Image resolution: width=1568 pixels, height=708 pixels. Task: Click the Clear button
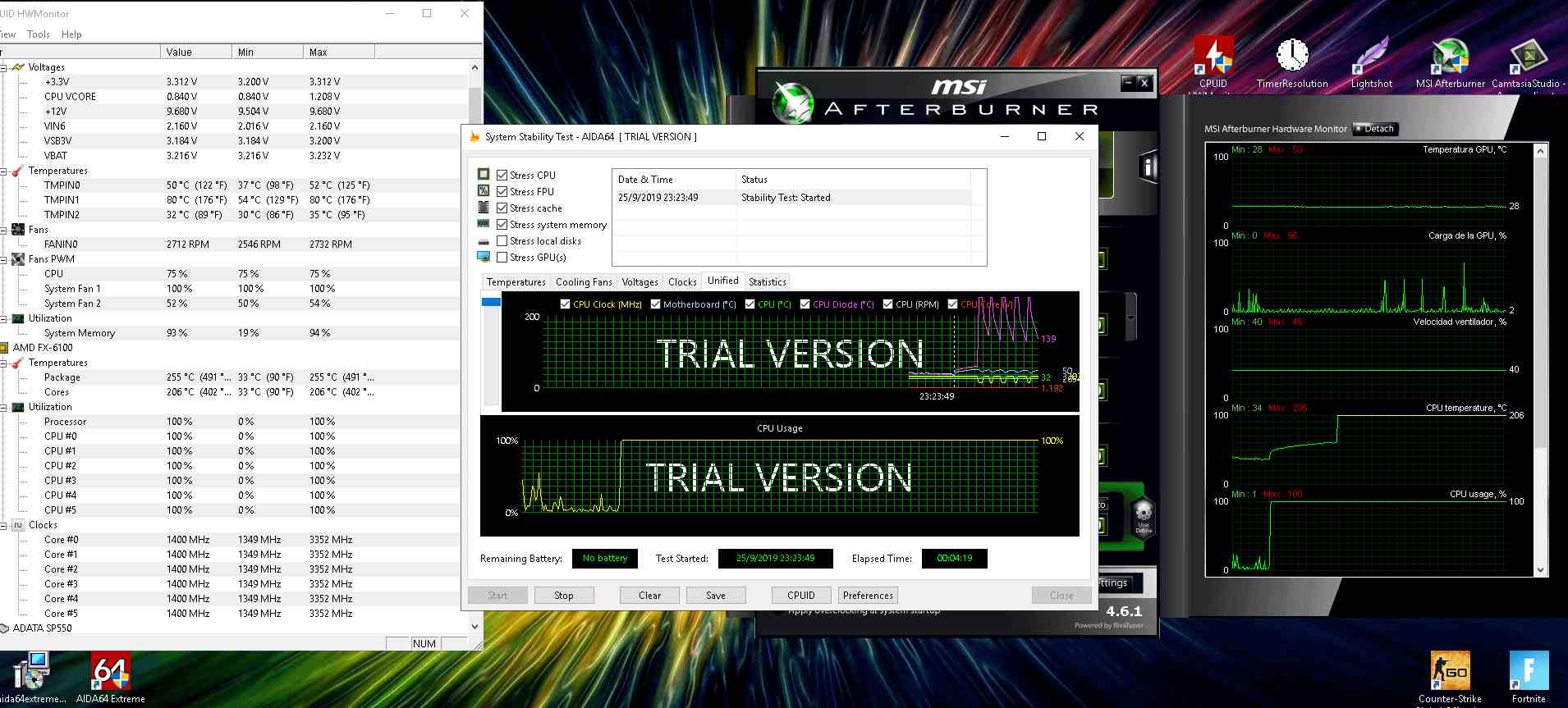click(649, 596)
